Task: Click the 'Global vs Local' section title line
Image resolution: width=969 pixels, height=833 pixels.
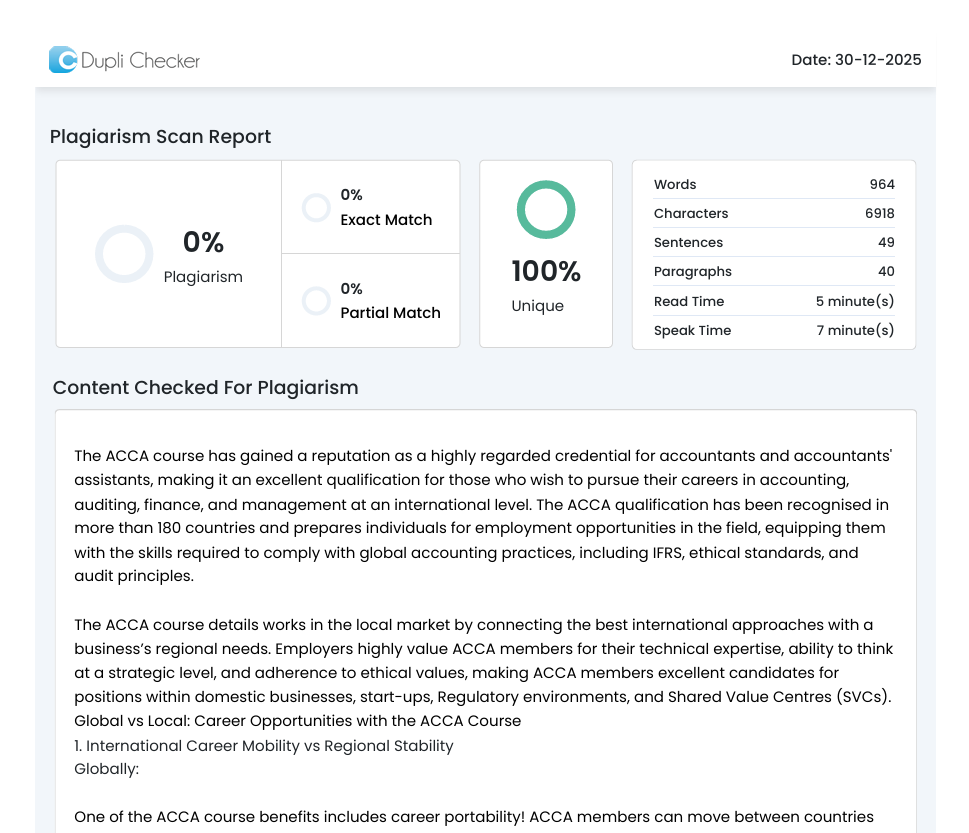Action: 297,721
